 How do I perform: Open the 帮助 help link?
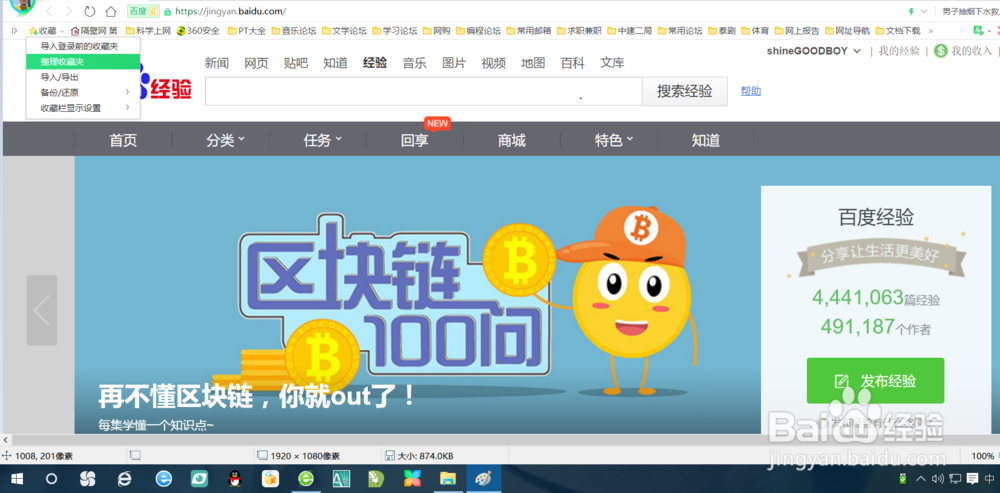(751, 91)
